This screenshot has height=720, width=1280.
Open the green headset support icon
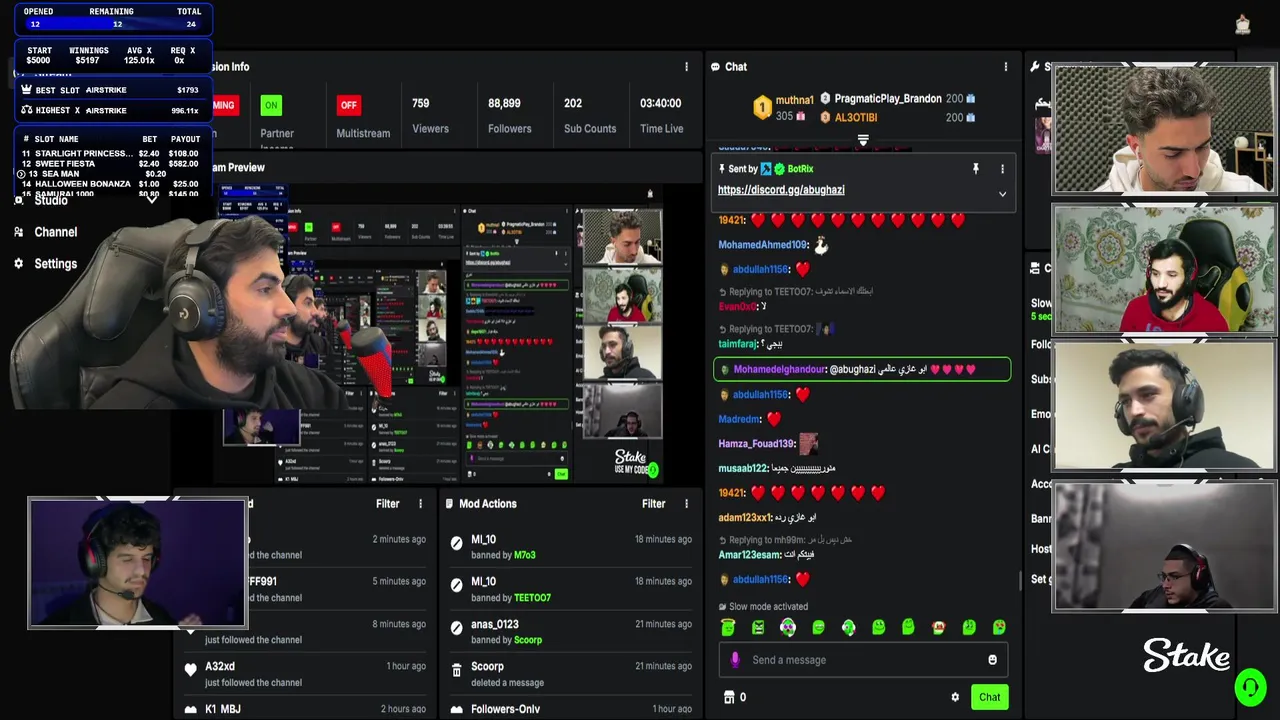[1250, 687]
